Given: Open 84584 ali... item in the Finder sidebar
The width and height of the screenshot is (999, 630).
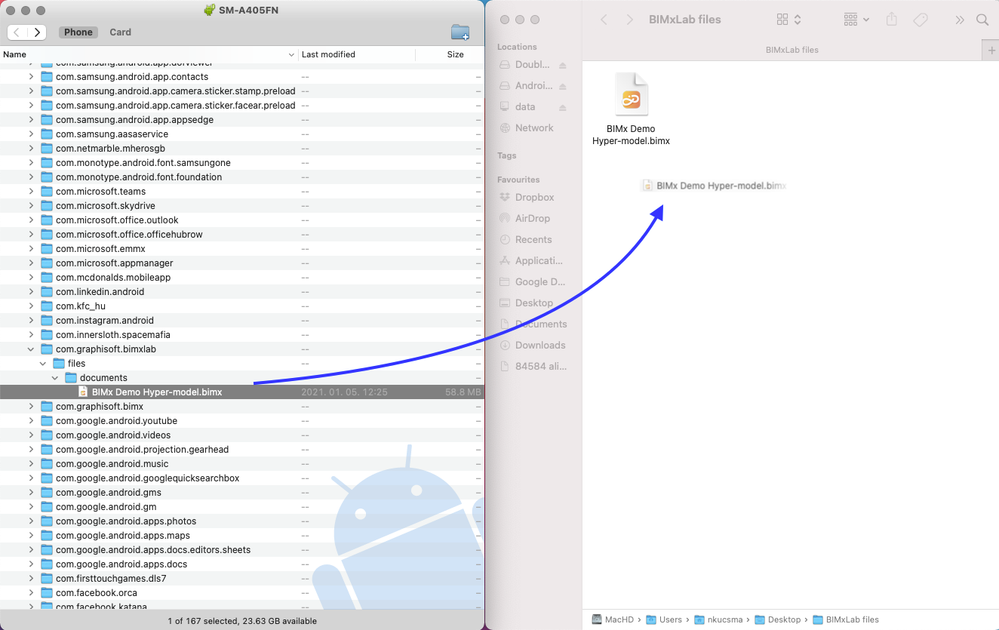Looking at the screenshot, I should tap(534, 366).
